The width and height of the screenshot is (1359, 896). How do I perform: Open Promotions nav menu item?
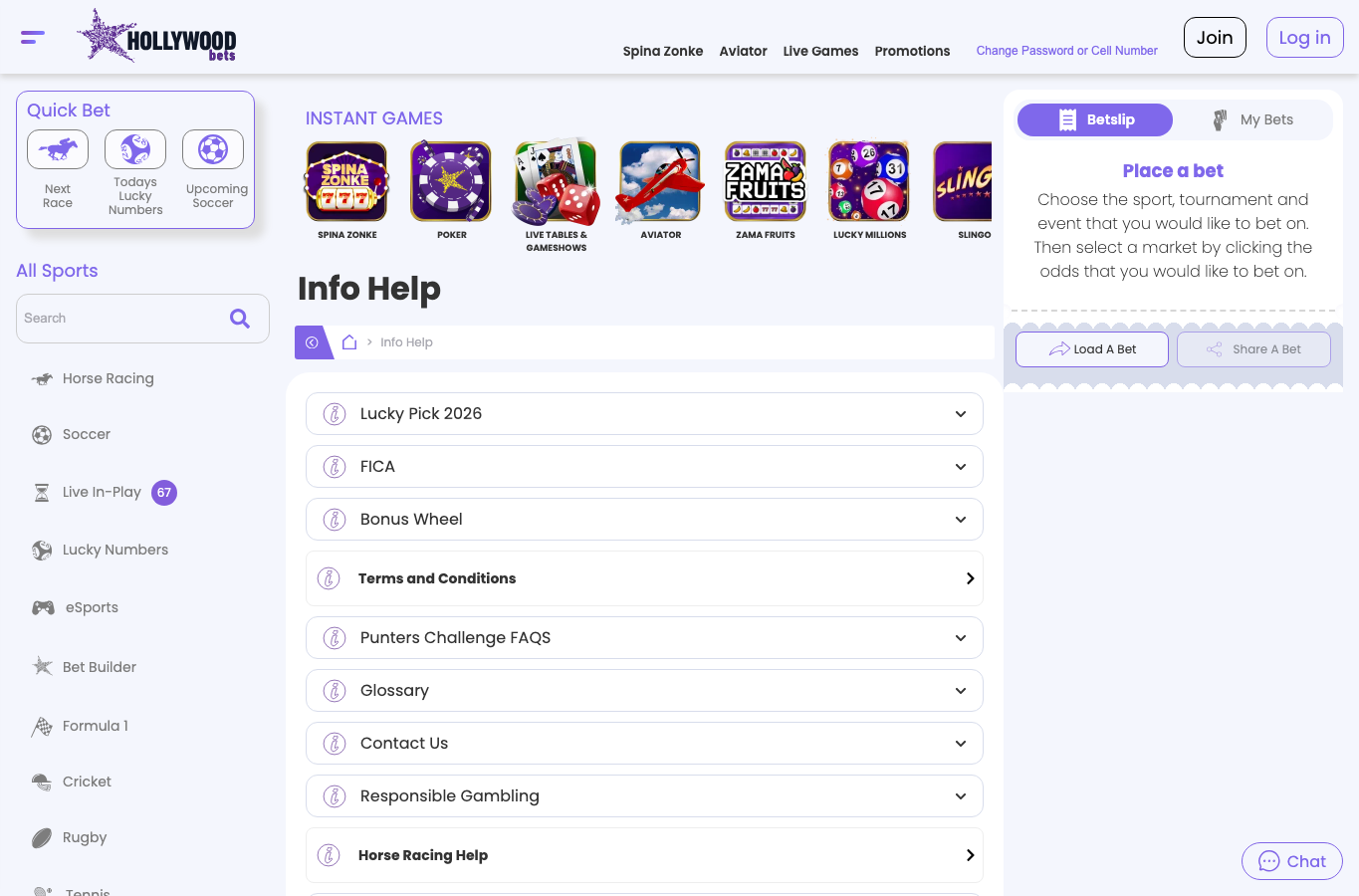tap(912, 51)
